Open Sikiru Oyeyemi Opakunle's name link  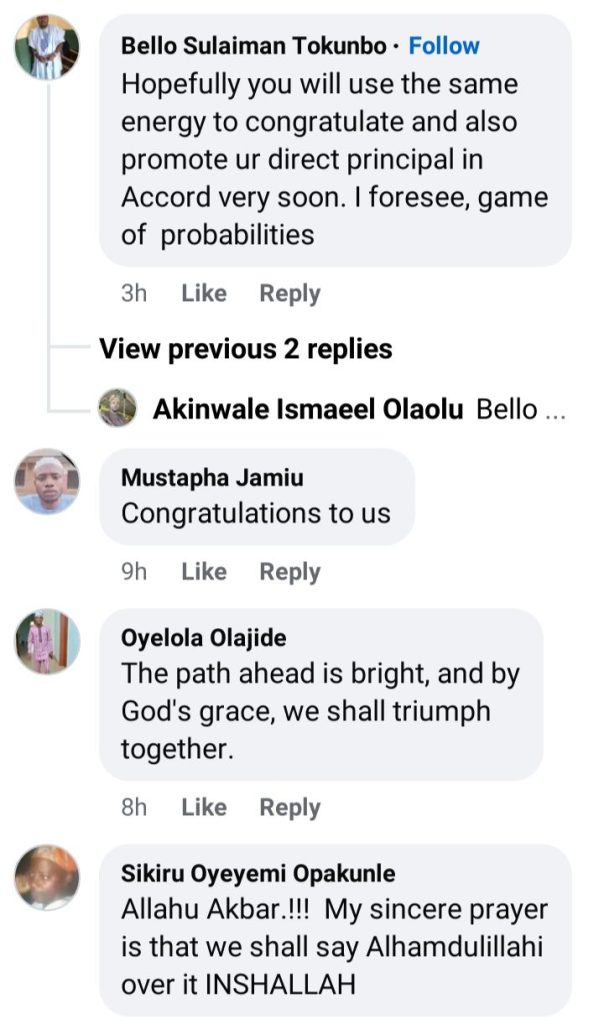click(x=258, y=873)
